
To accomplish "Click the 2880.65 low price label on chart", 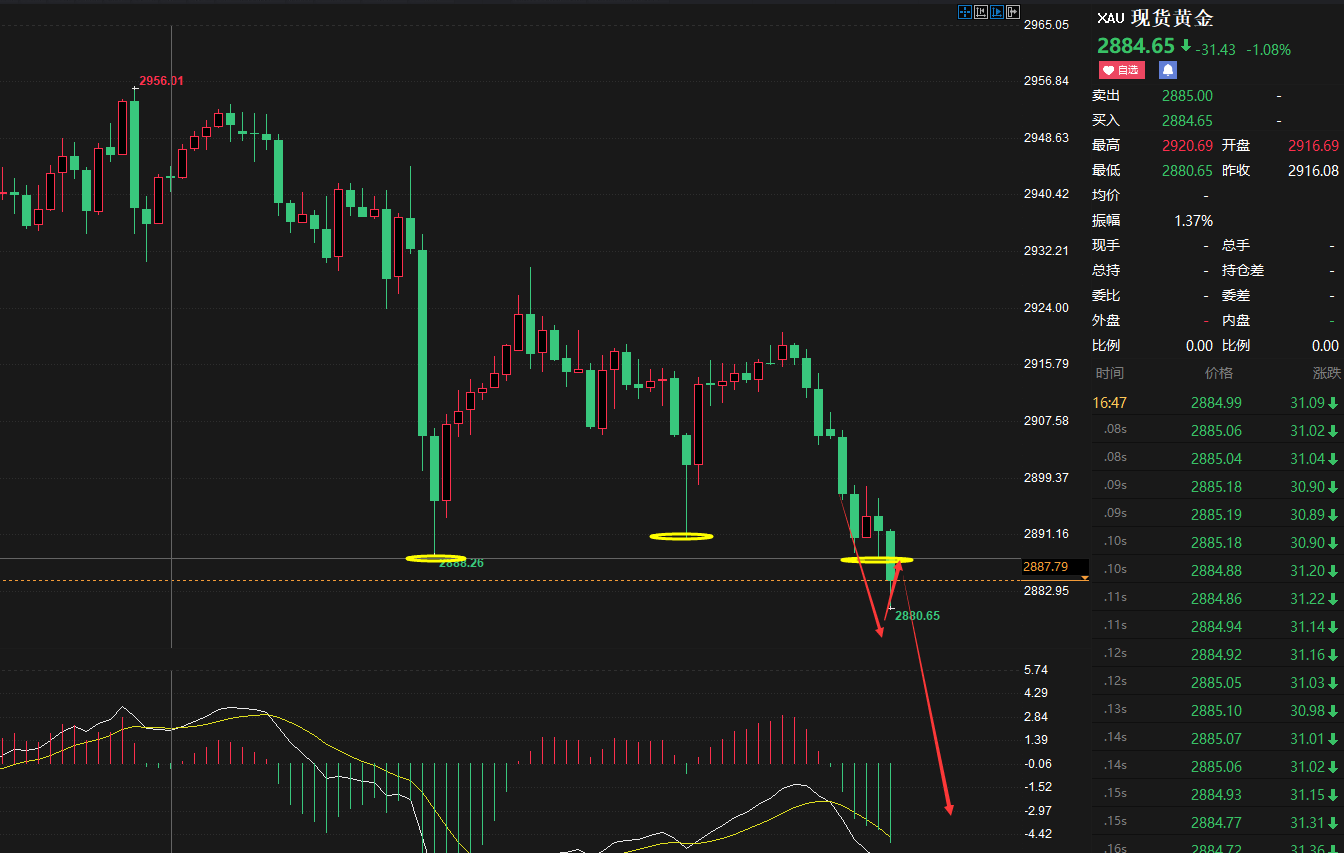I will pyautogui.click(x=917, y=616).
